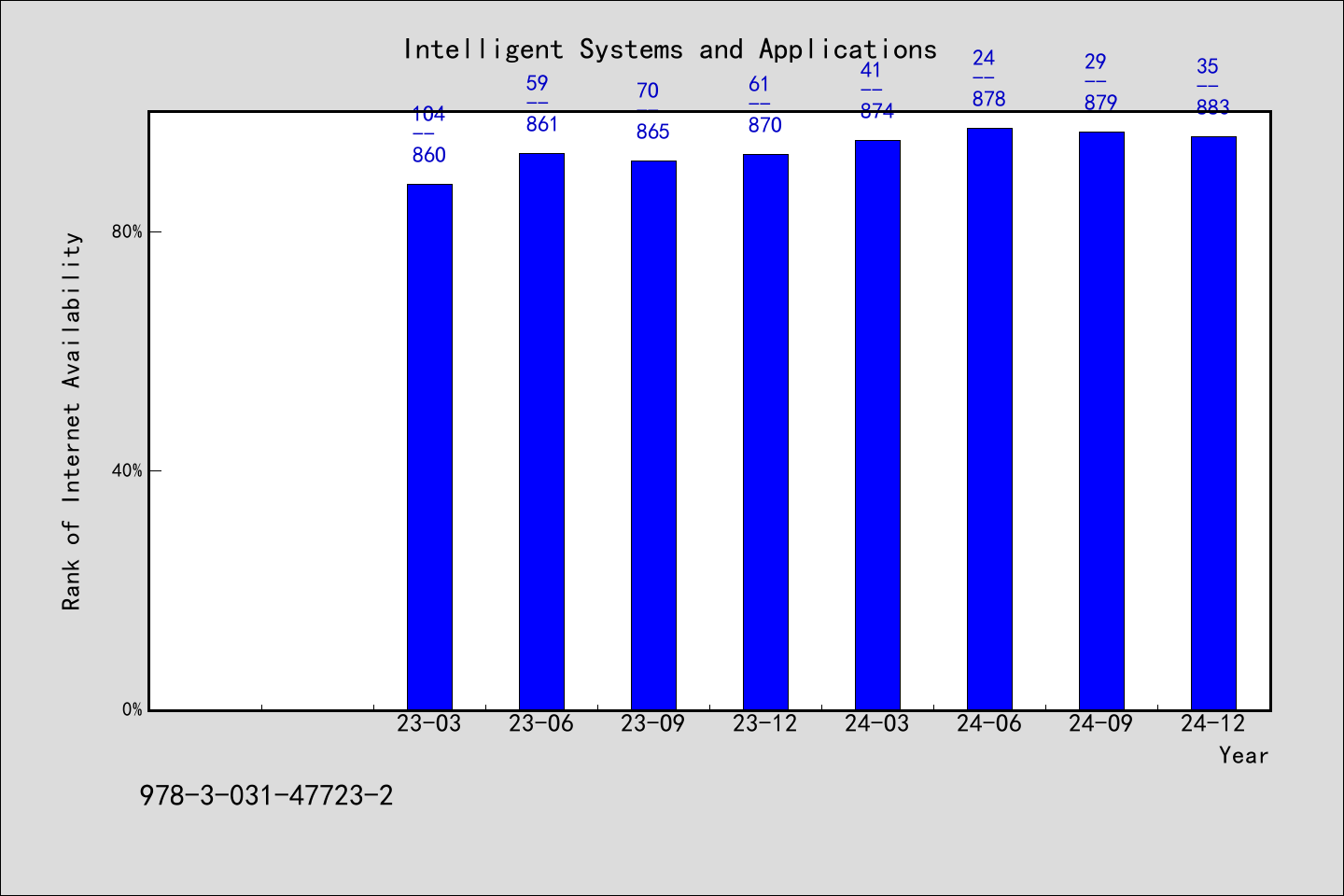This screenshot has height=896, width=1344.
Task: Click the '80%' y-axis tick label
Action: pos(127,232)
